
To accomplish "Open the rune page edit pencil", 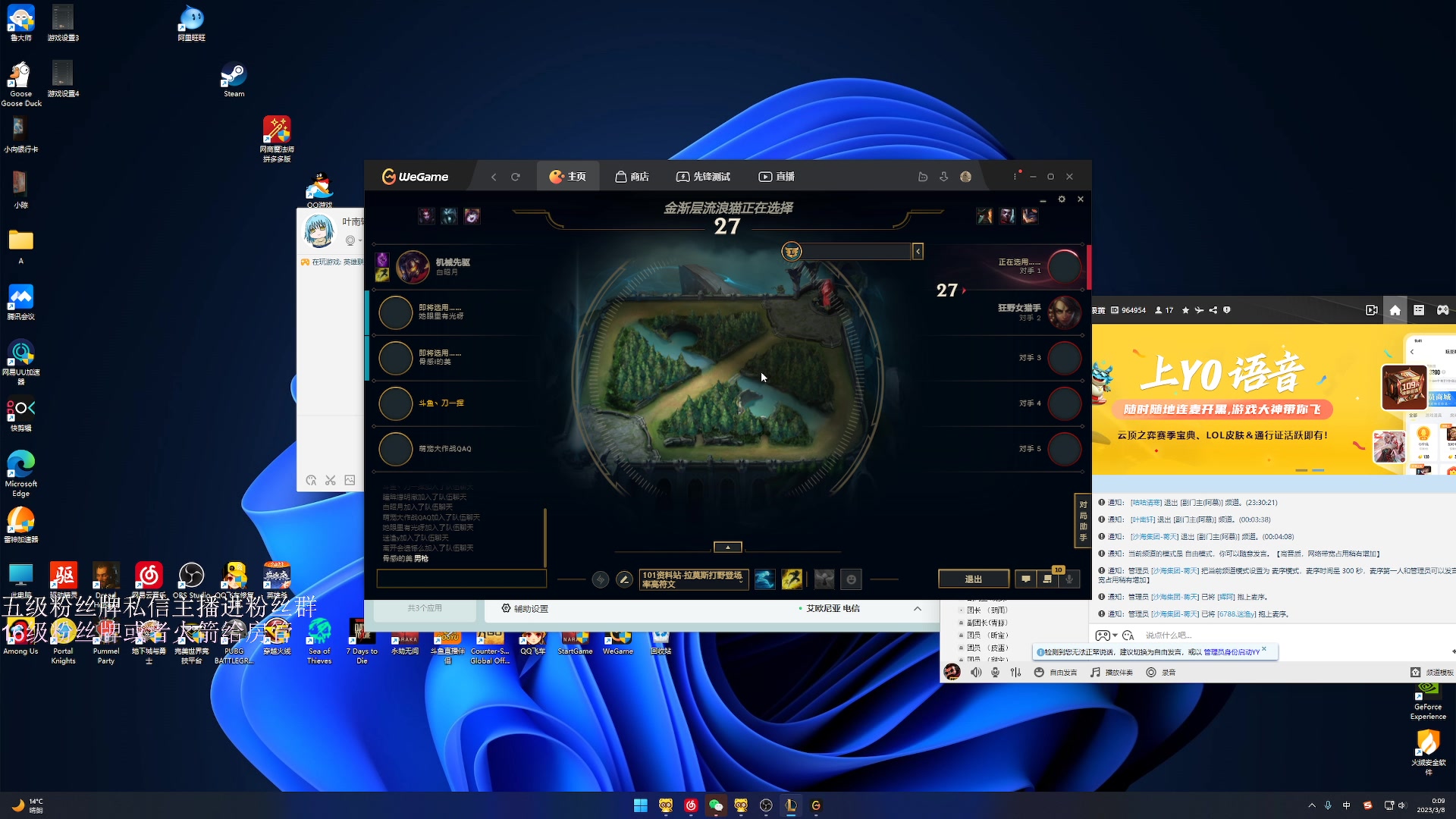I will (624, 579).
